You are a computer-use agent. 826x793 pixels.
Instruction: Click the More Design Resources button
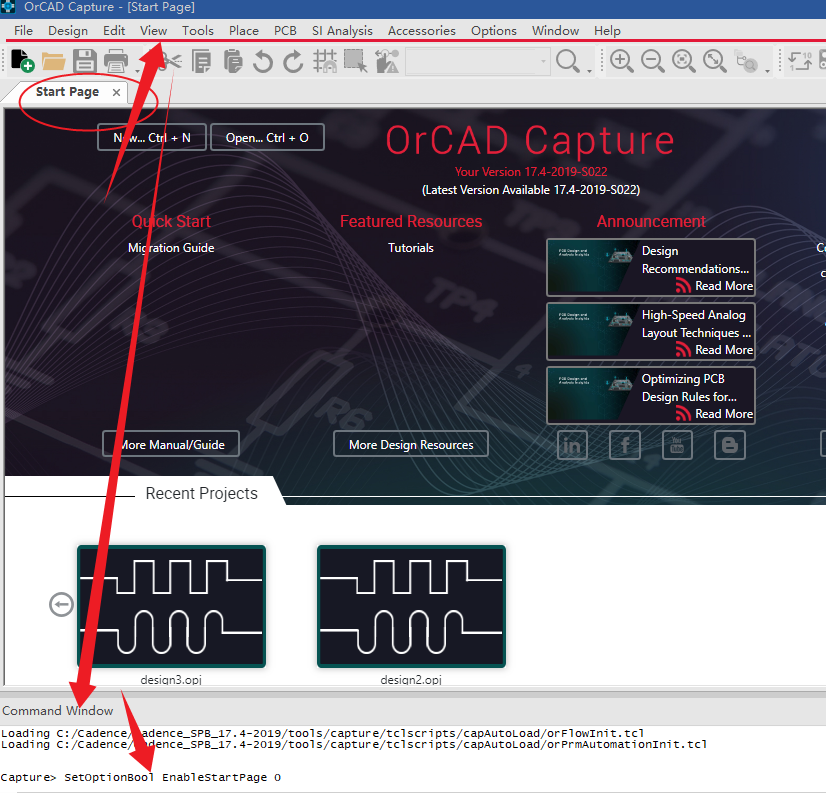411,445
